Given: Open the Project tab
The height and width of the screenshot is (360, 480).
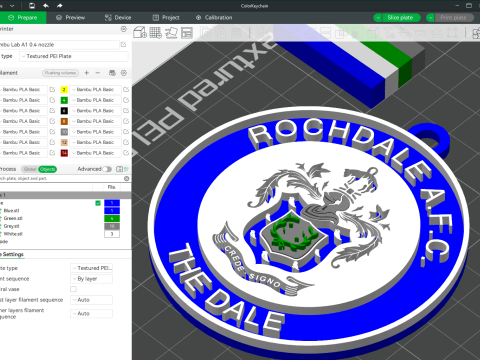Looking at the screenshot, I should 166,18.
